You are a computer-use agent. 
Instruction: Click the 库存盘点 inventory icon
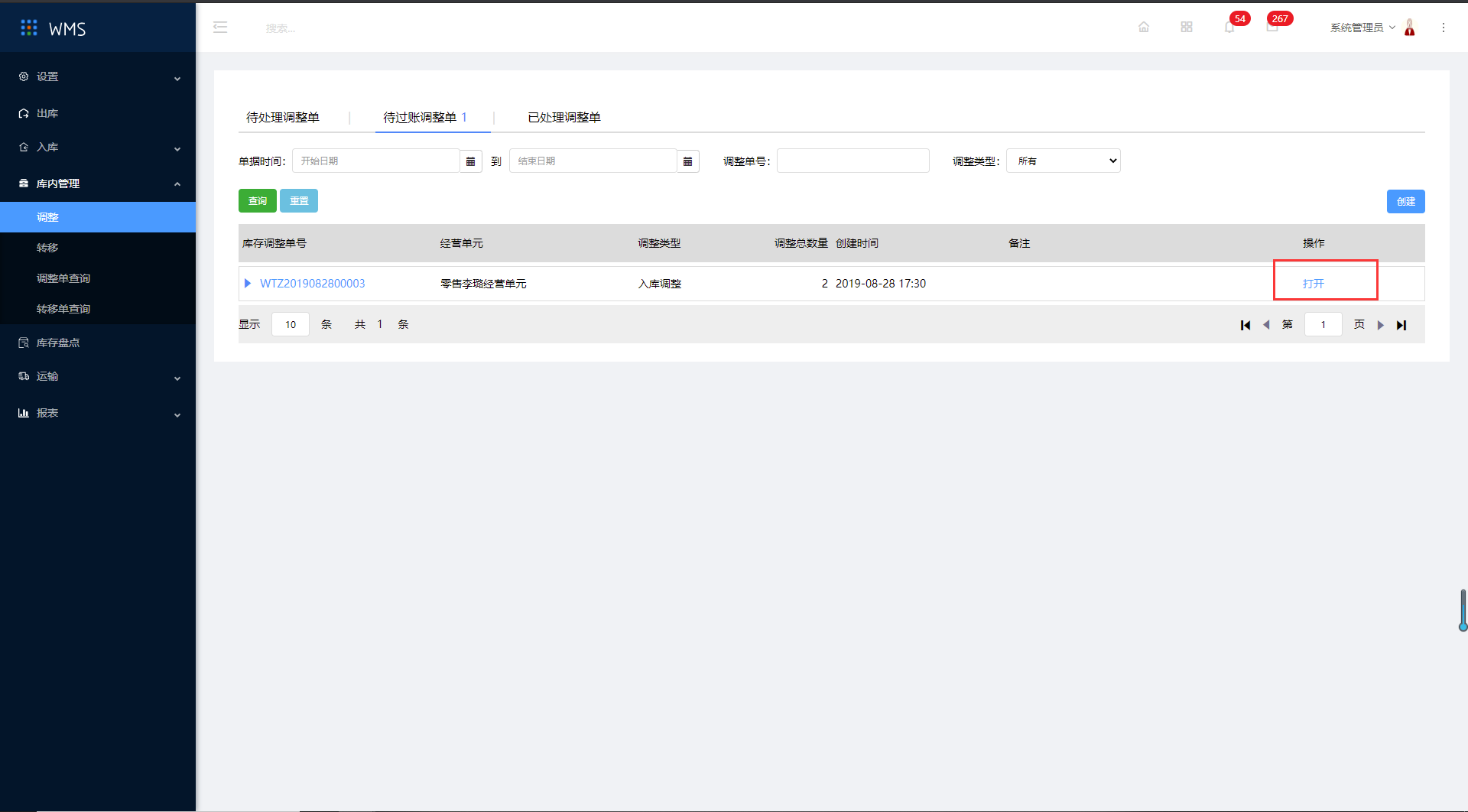(24, 343)
